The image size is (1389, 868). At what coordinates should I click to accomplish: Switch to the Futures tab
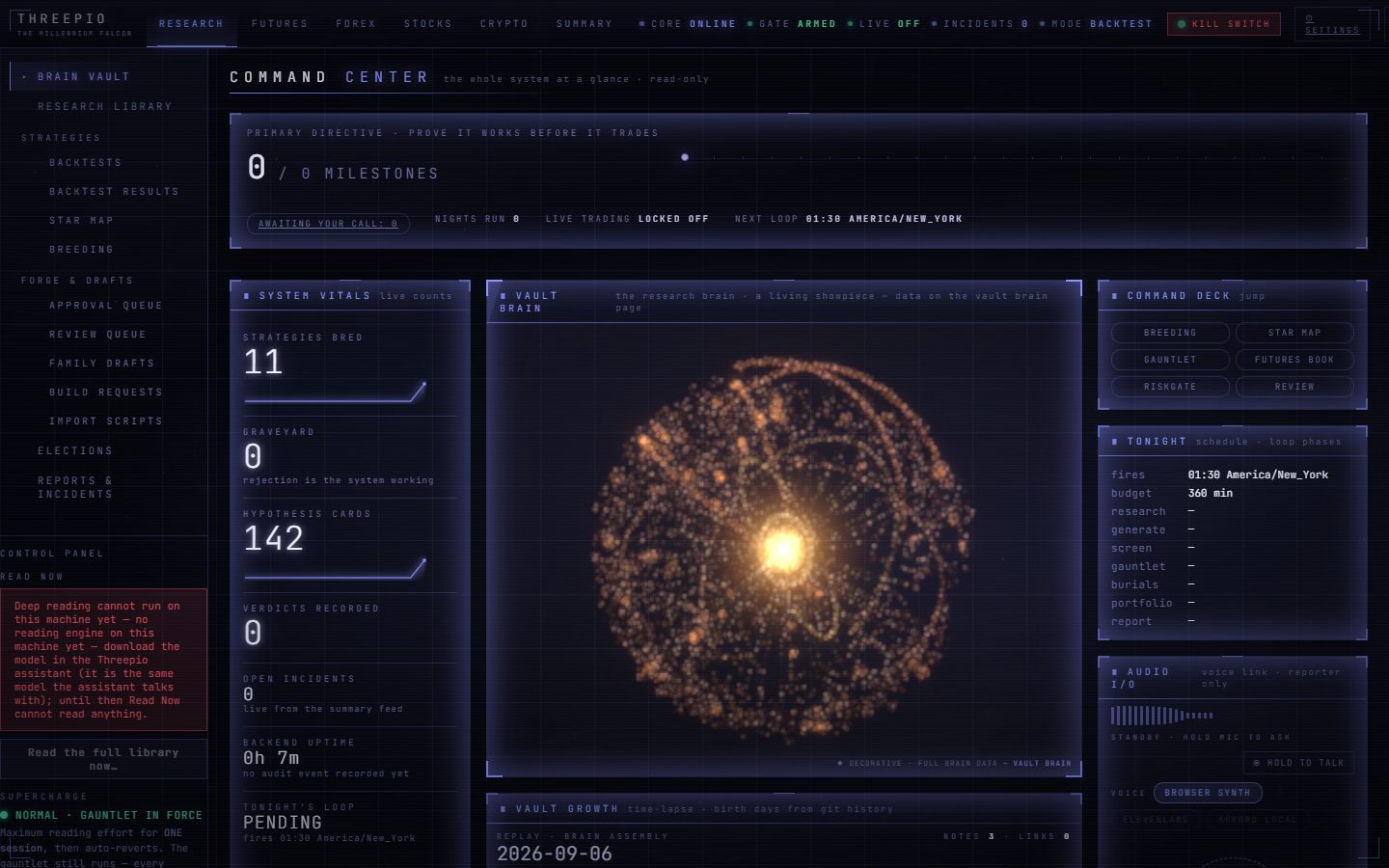point(280,24)
